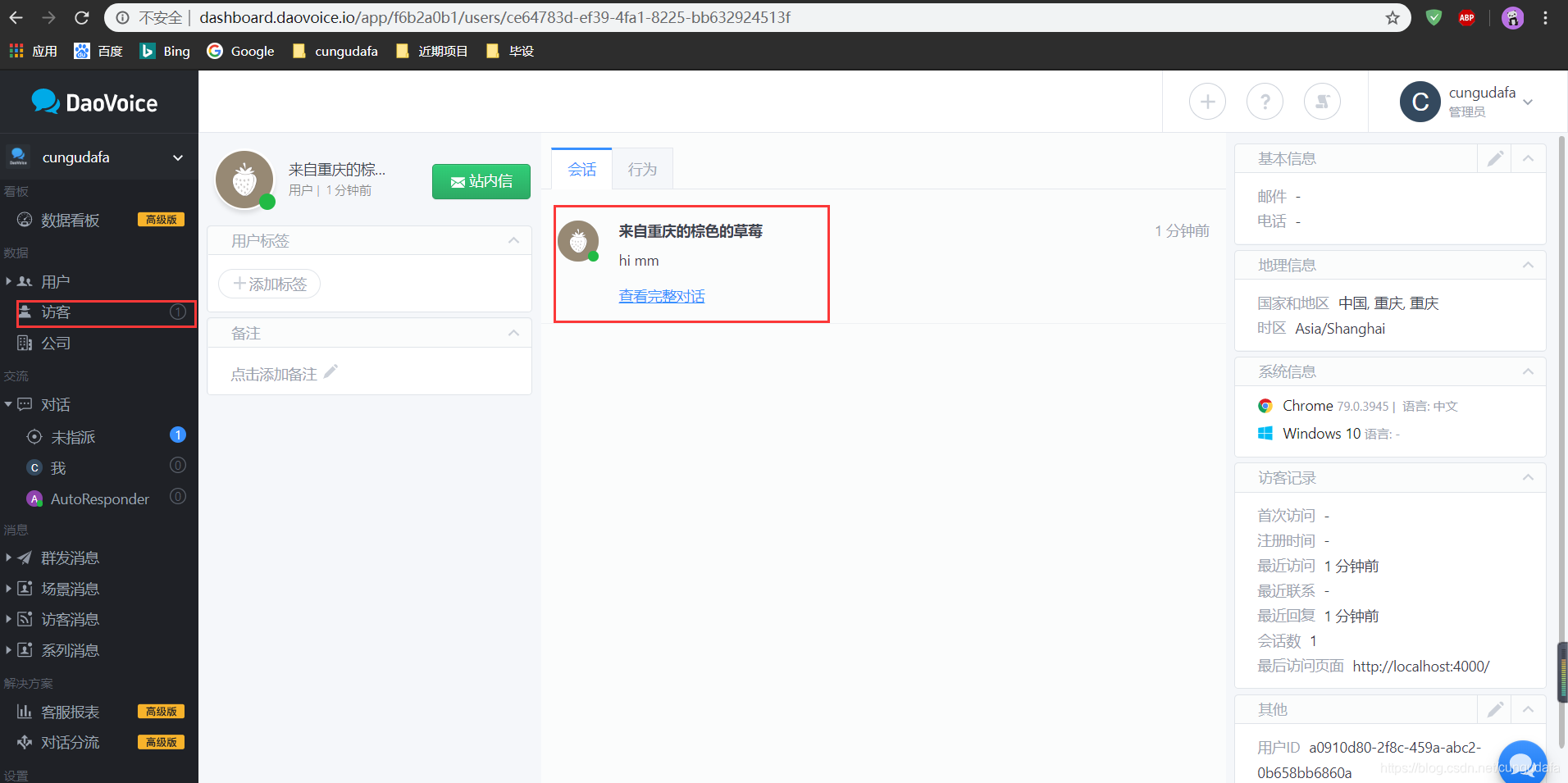Click 添加标签 button

[x=269, y=284]
